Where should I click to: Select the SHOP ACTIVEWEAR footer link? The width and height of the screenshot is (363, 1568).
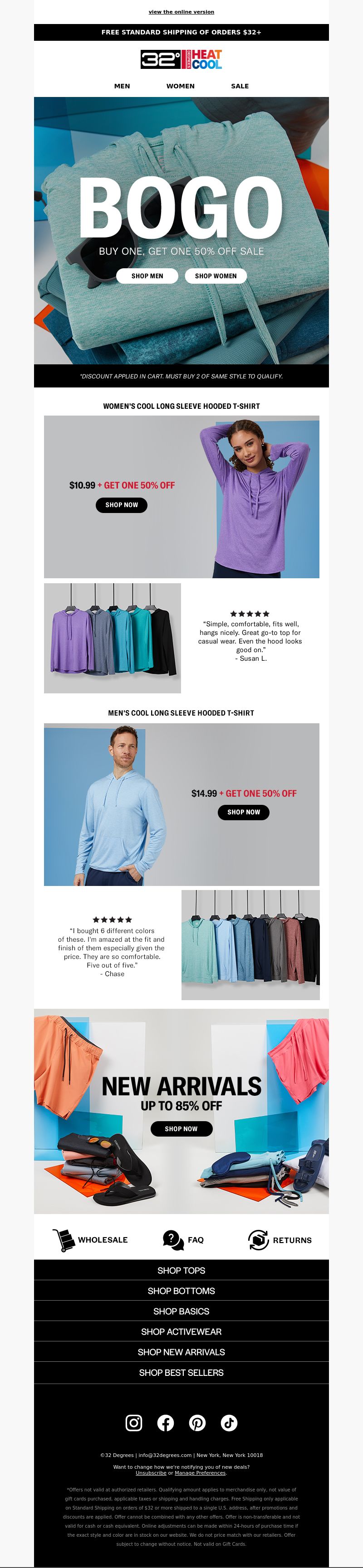(x=181, y=1331)
